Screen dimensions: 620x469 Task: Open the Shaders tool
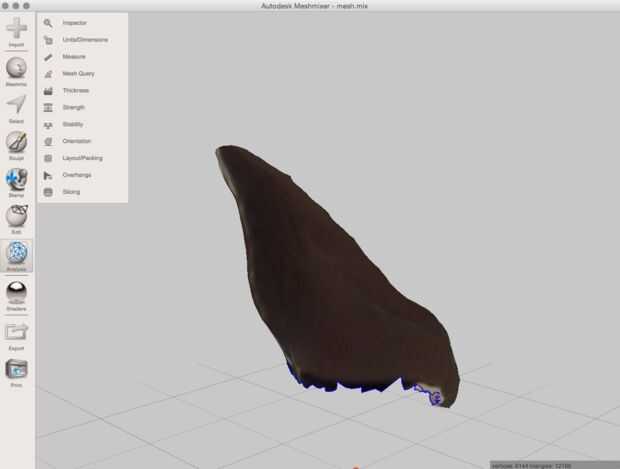point(16,295)
